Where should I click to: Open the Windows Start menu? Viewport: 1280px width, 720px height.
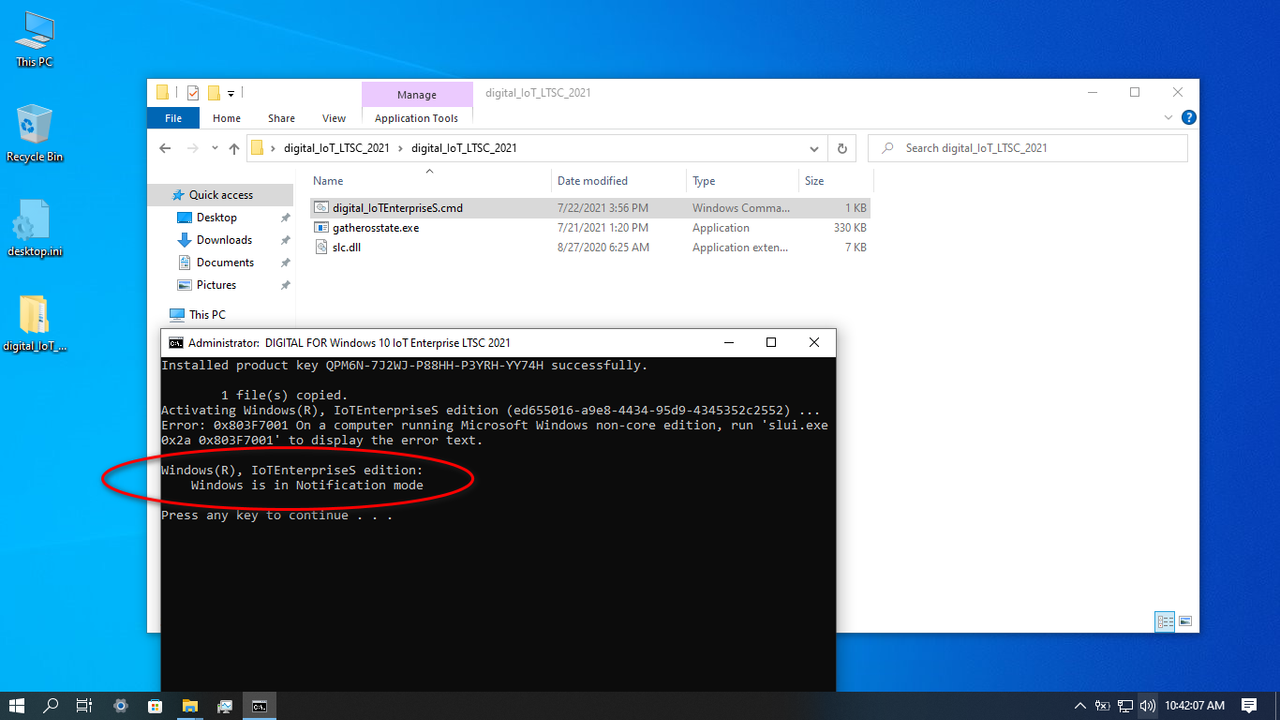(x=17, y=705)
